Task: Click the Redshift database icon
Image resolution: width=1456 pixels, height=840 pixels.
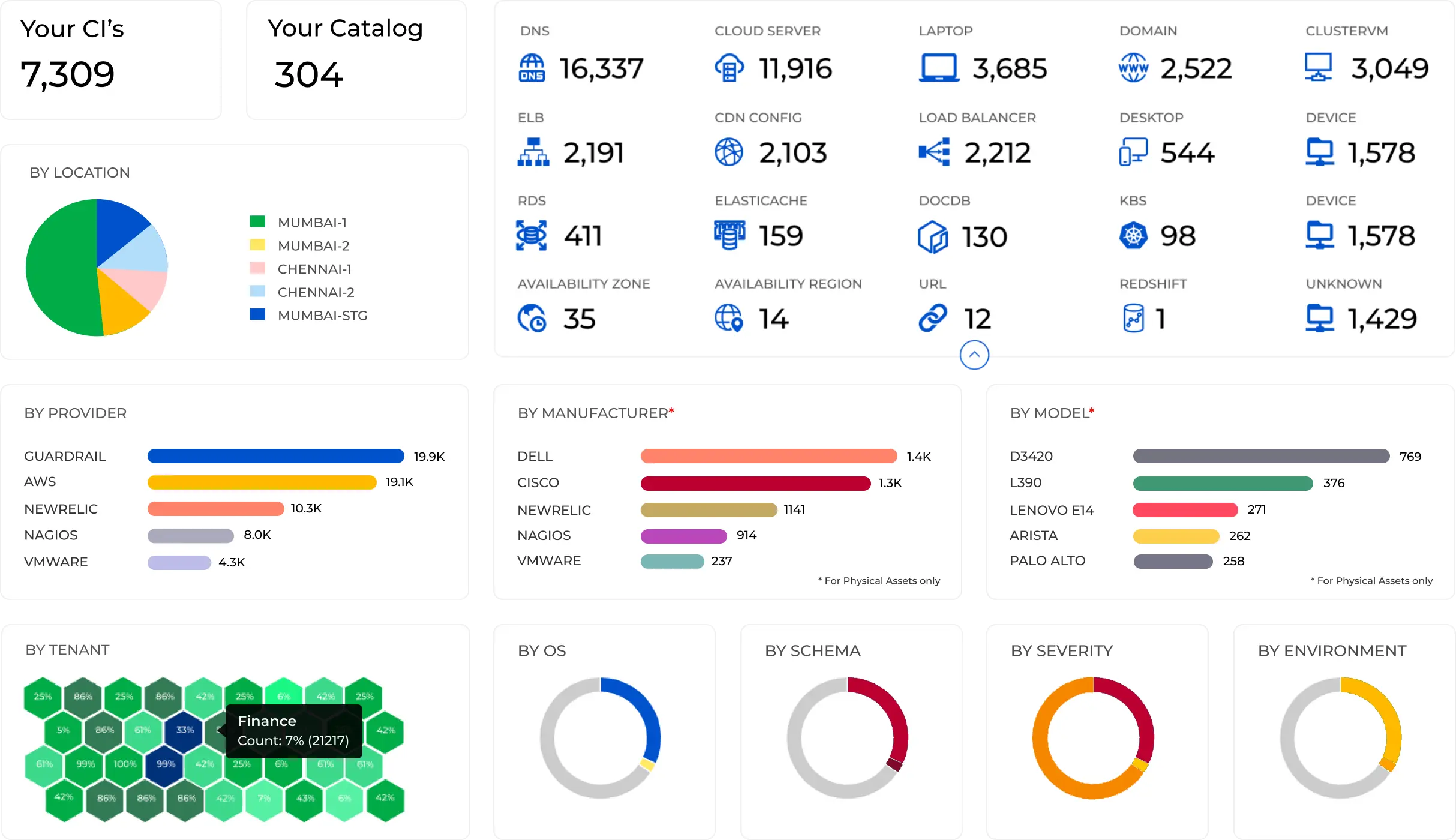Action: point(1133,318)
